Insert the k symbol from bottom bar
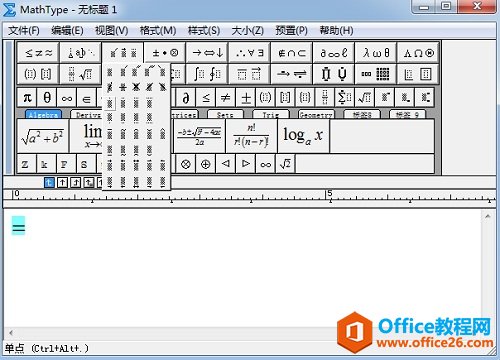The image size is (500, 360). [x=47, y=164]
